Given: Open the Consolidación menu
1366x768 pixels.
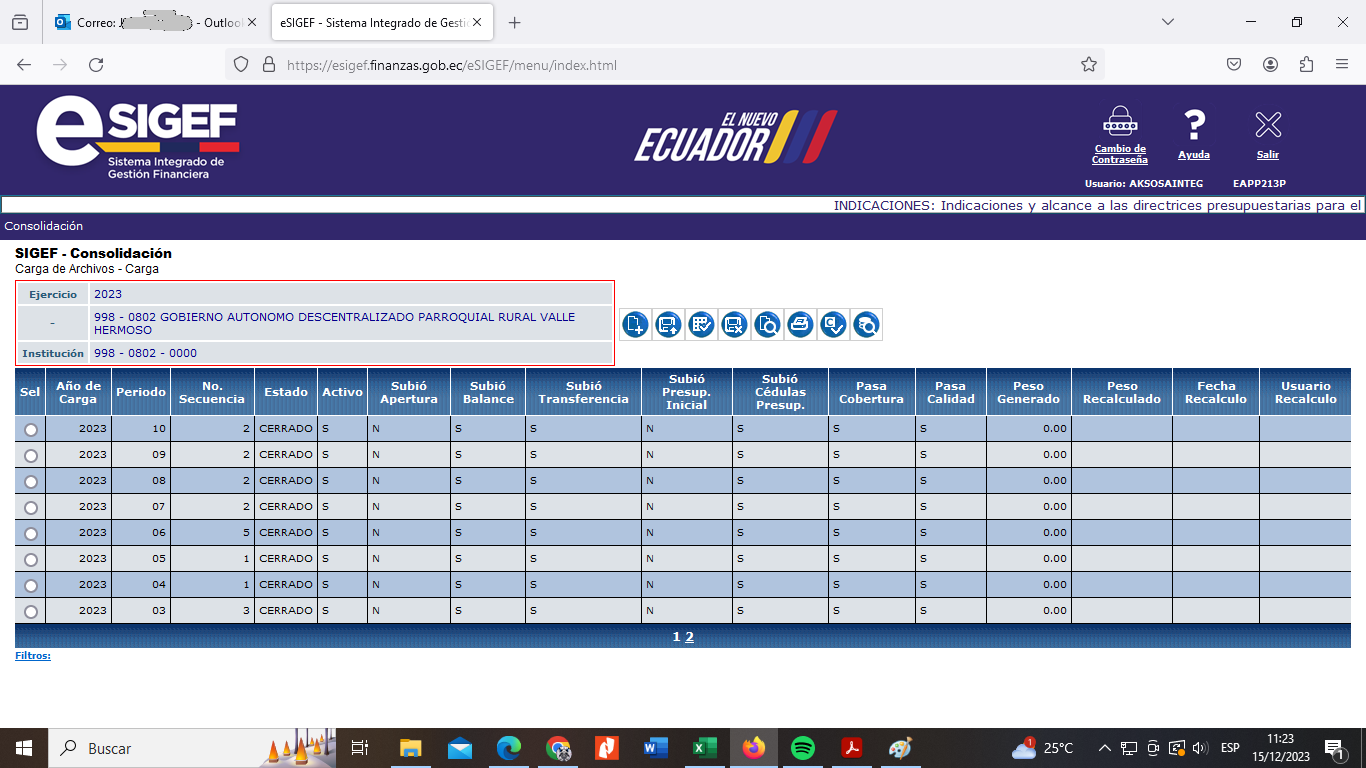Looking at the screenshot, I should click(44, 226).
